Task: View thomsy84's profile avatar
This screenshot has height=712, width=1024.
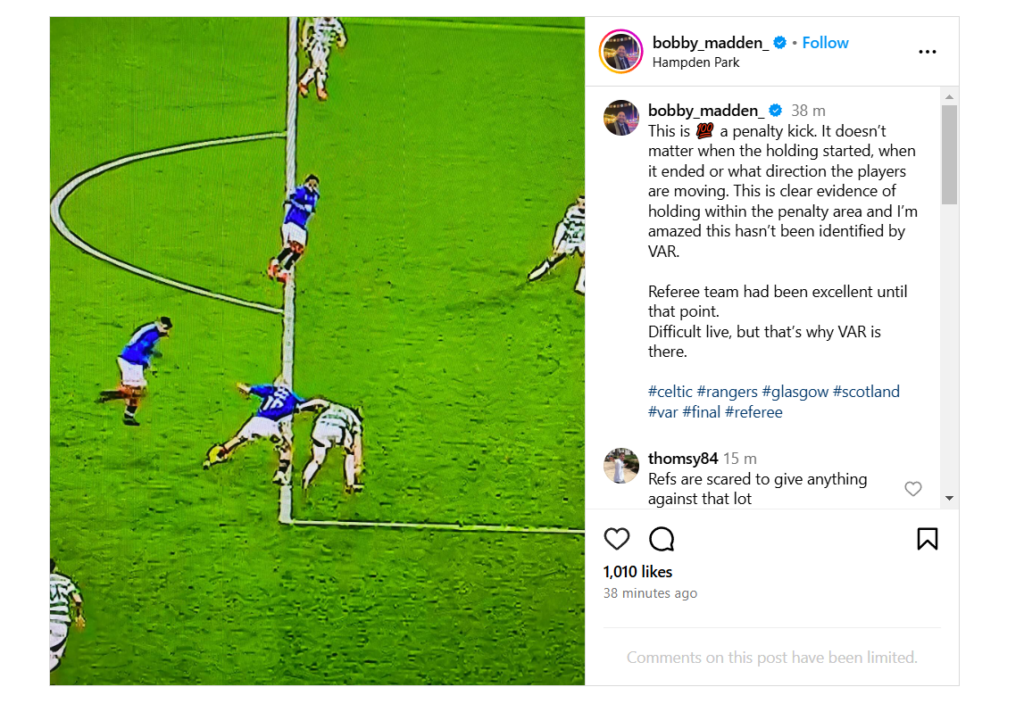Action: [x=621, y=466]
